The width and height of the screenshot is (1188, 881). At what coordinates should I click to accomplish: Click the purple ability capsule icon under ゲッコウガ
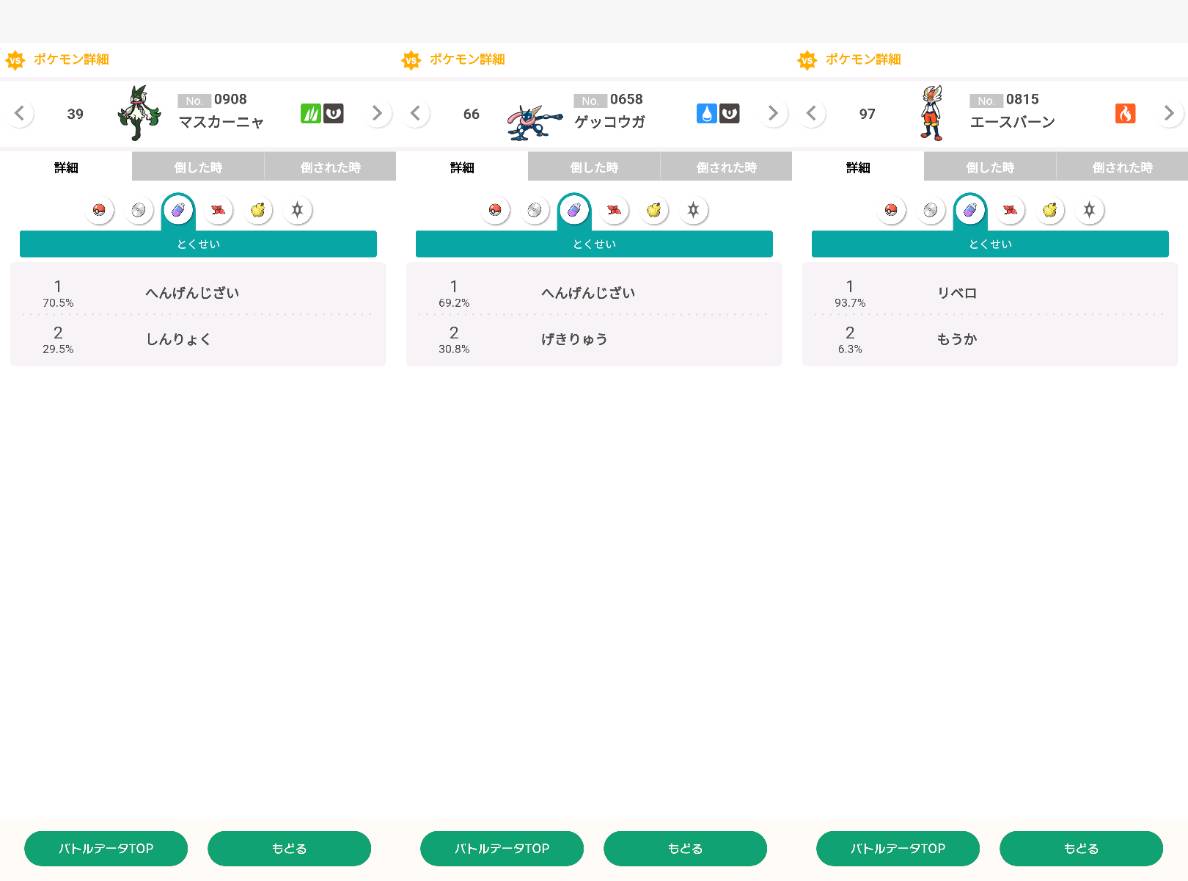(574, 210)
